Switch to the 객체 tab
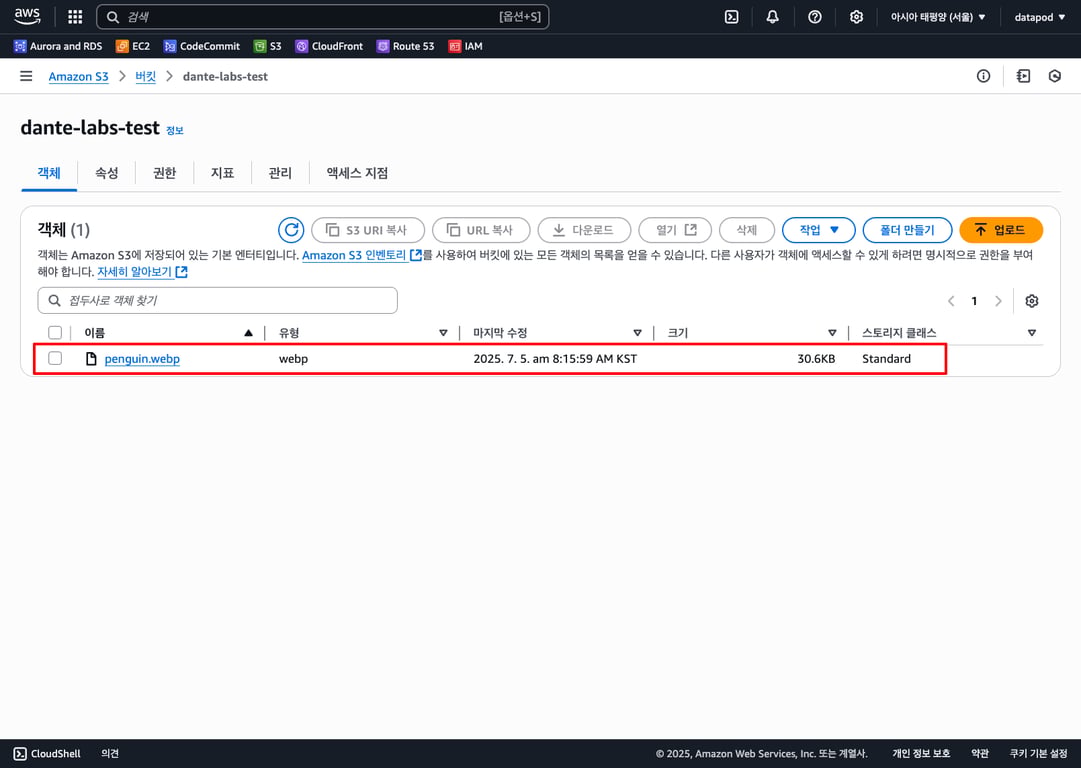This screenshot has height=768, width=1081. tap(49, 173)
